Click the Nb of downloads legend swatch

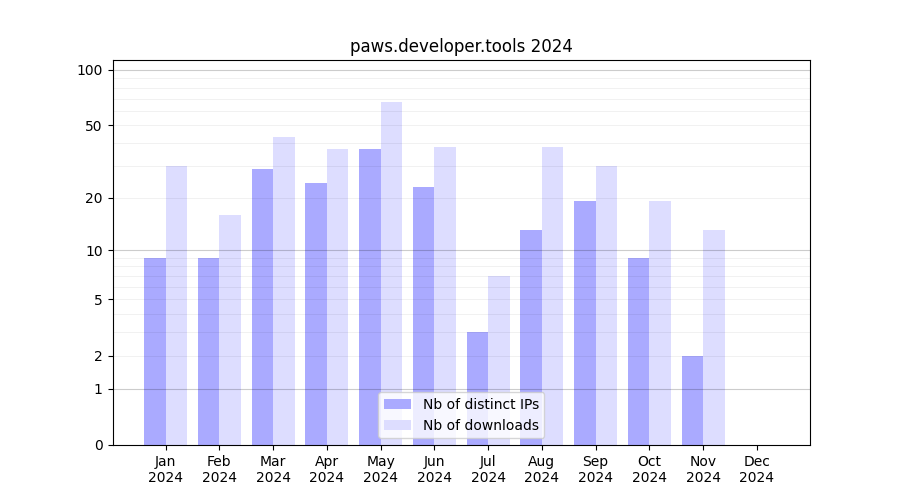397,425
